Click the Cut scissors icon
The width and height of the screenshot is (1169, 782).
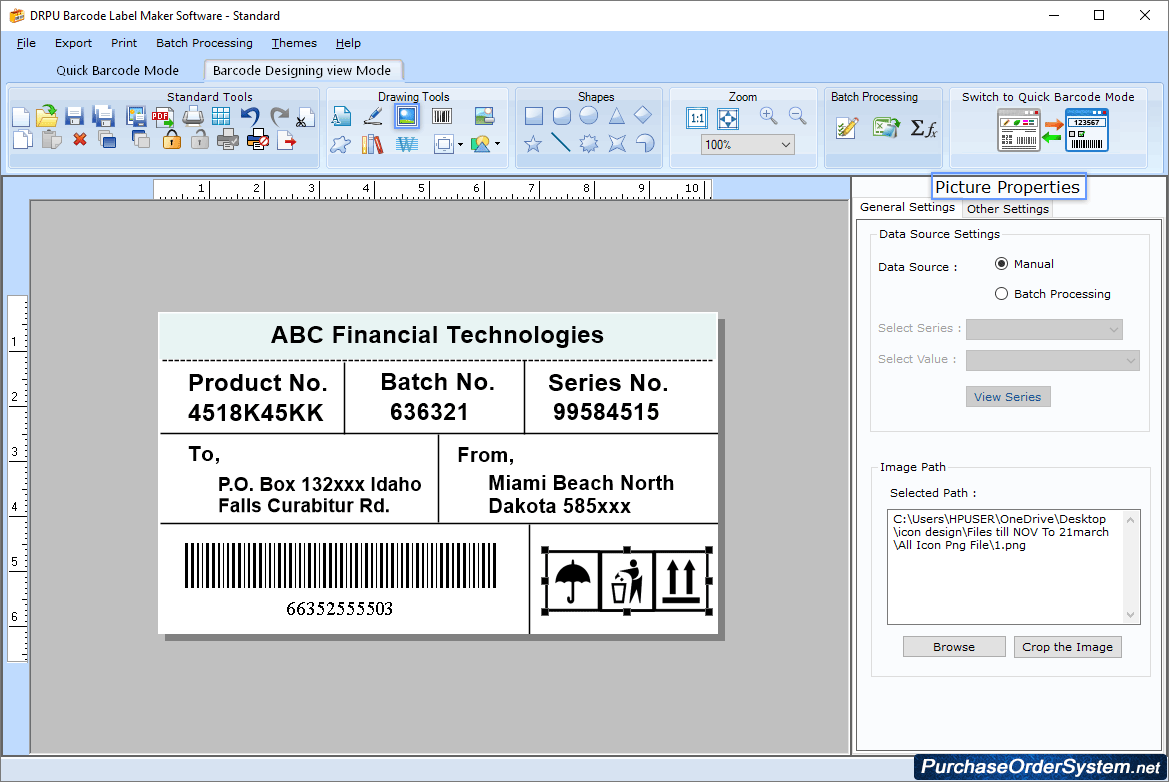coord(304,118)
